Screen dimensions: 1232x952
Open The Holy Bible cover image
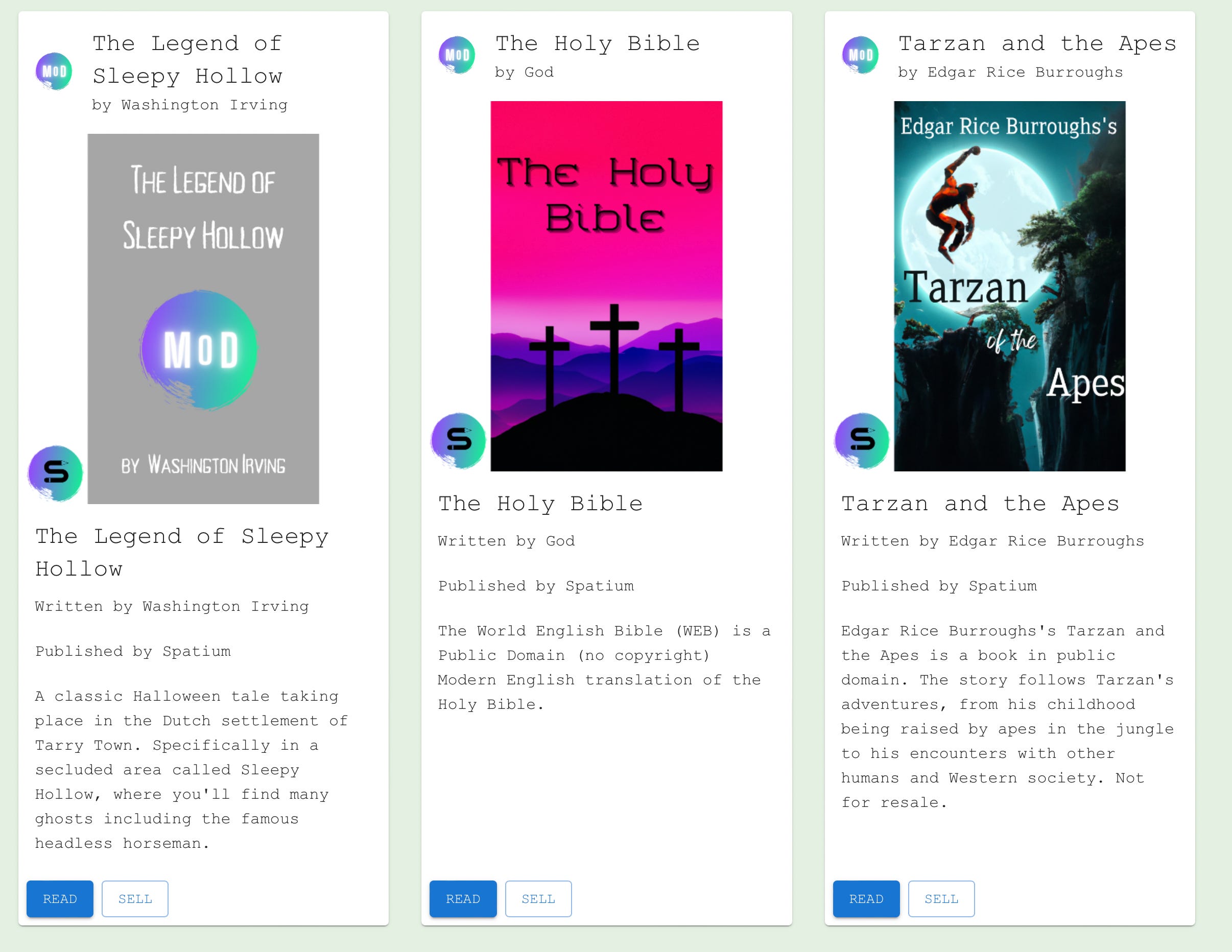tap(606, 286)
